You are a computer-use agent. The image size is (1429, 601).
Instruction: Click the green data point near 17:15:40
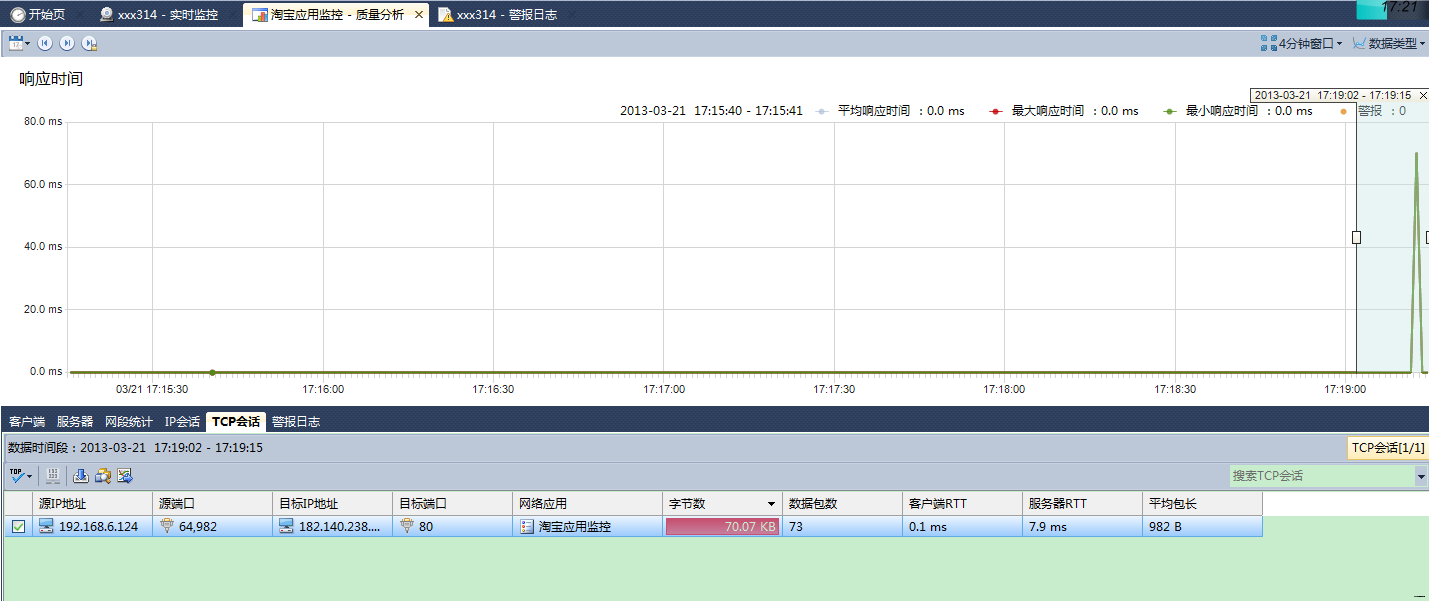(x=212, y=372)
